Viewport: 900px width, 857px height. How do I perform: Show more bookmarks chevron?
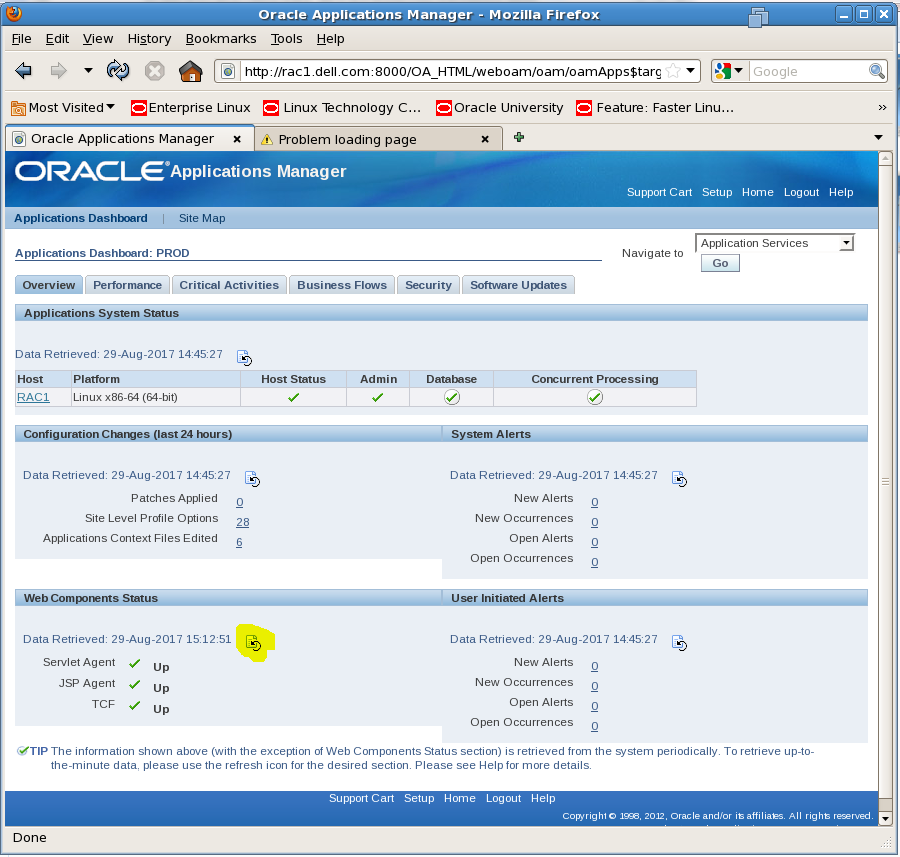click(882, 108)
